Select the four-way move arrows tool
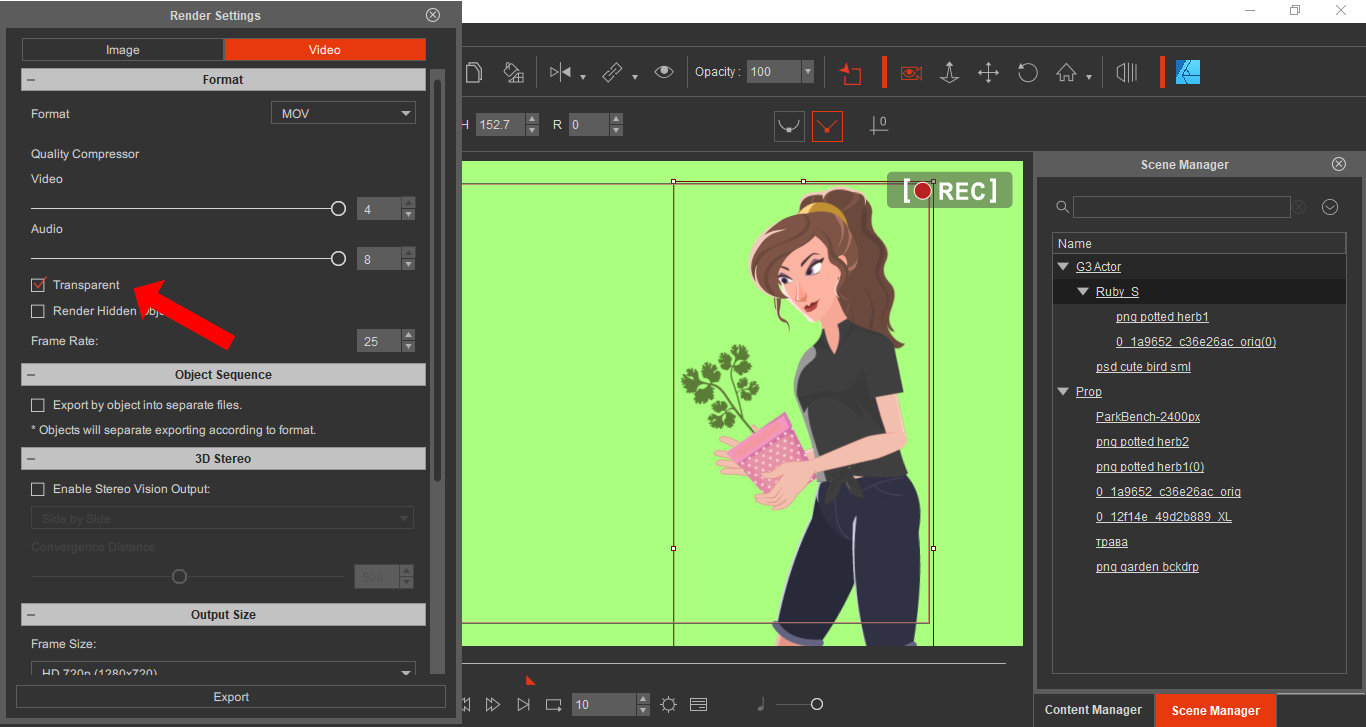Screen dimensions: 1366x727 click(x=988, y=72)
